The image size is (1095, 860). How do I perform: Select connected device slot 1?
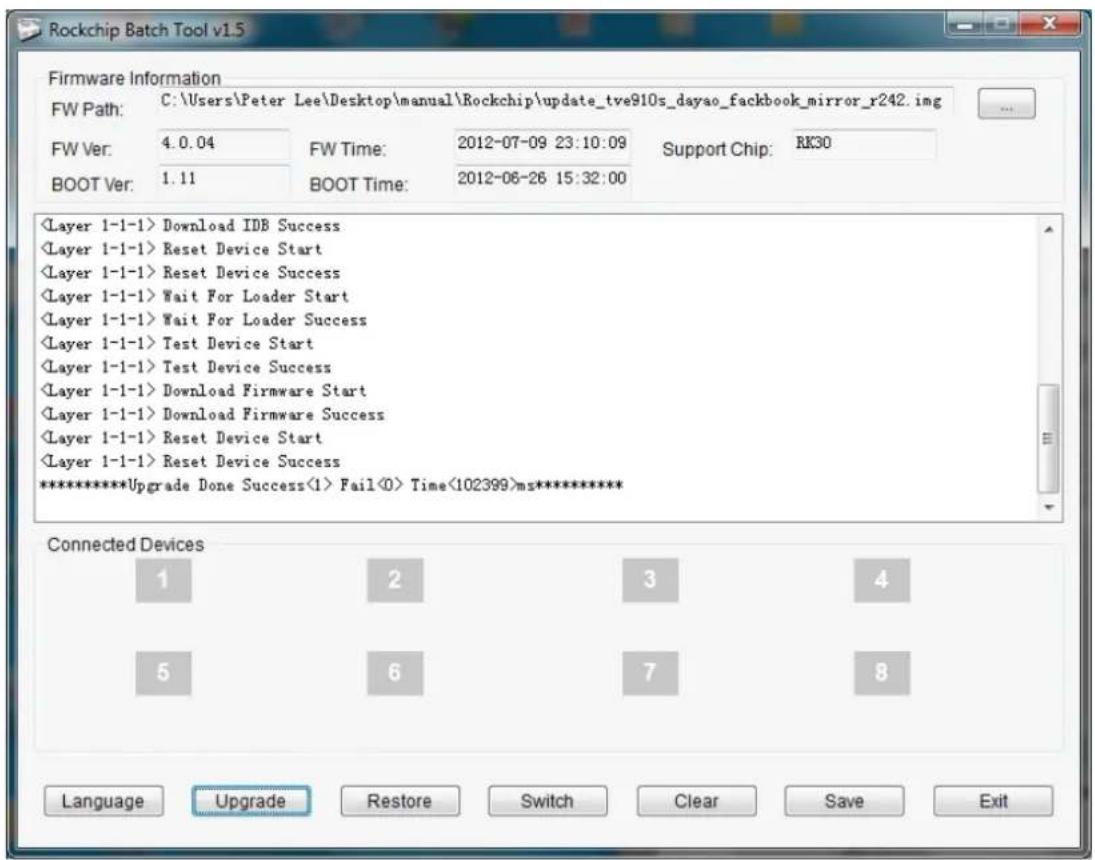163,579
